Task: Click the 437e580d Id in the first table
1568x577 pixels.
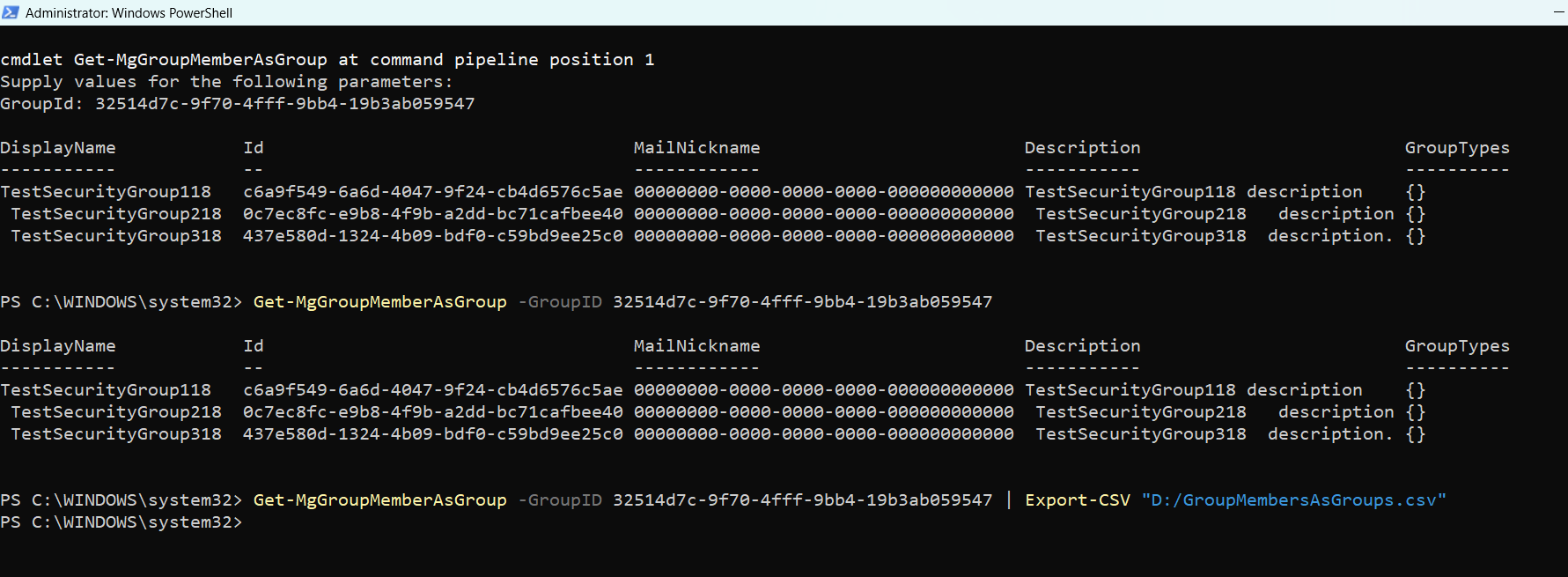Action: click(x=432, y=236)
